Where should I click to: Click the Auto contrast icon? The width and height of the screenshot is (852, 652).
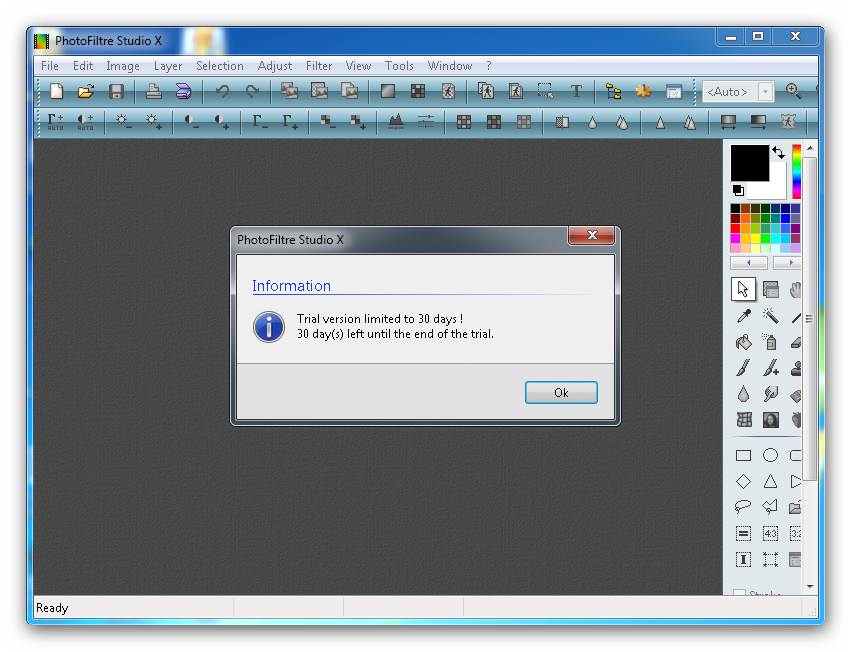pos(85,122)
